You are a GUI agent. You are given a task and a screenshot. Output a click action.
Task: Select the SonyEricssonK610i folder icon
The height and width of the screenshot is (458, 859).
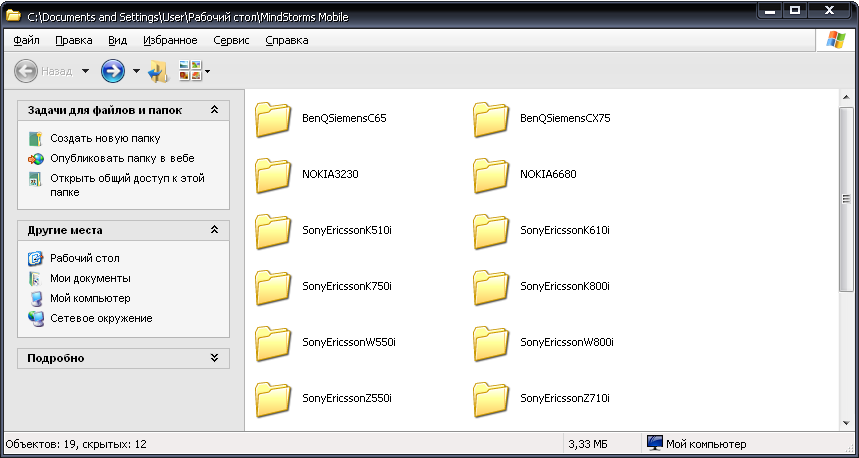pos(491,231)
